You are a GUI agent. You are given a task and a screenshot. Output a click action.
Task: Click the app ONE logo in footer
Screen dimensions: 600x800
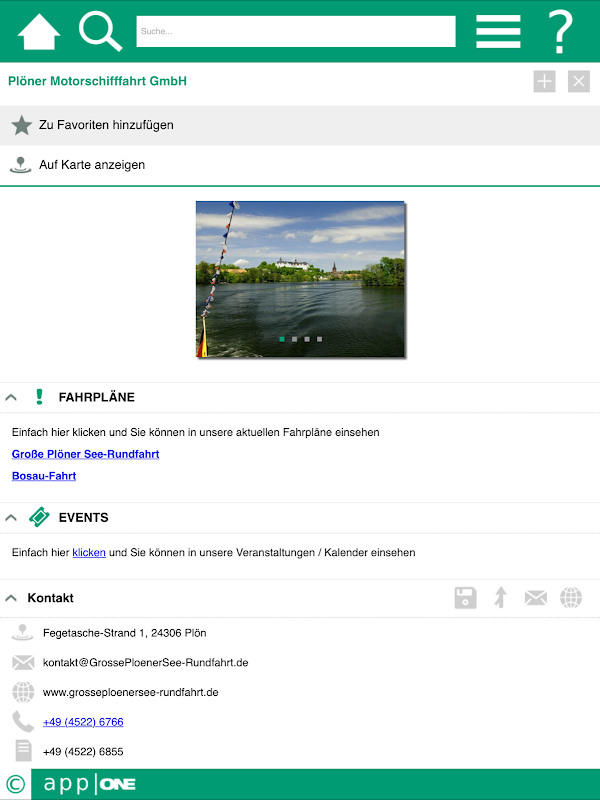[90, 784]
